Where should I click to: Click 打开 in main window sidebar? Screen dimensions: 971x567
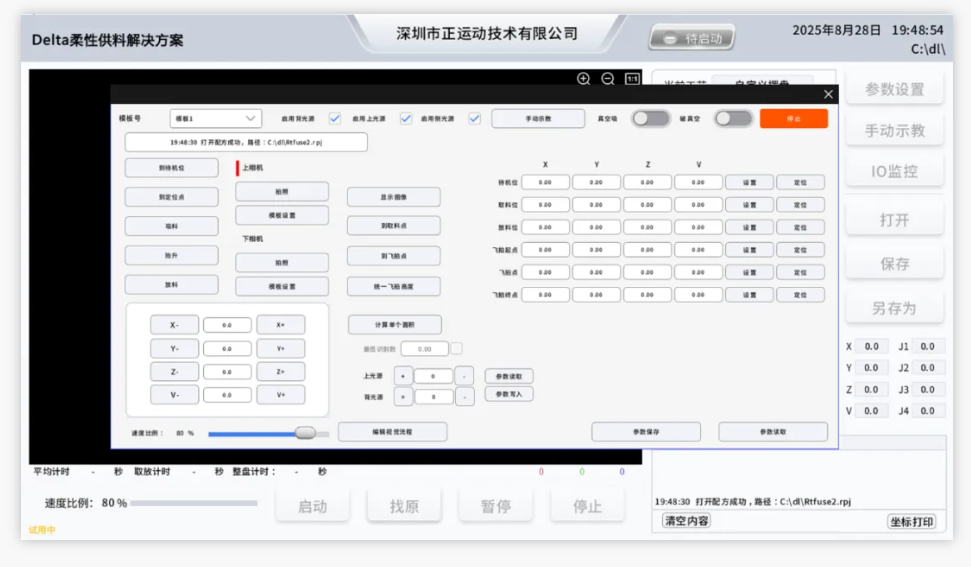coord(894,220)
